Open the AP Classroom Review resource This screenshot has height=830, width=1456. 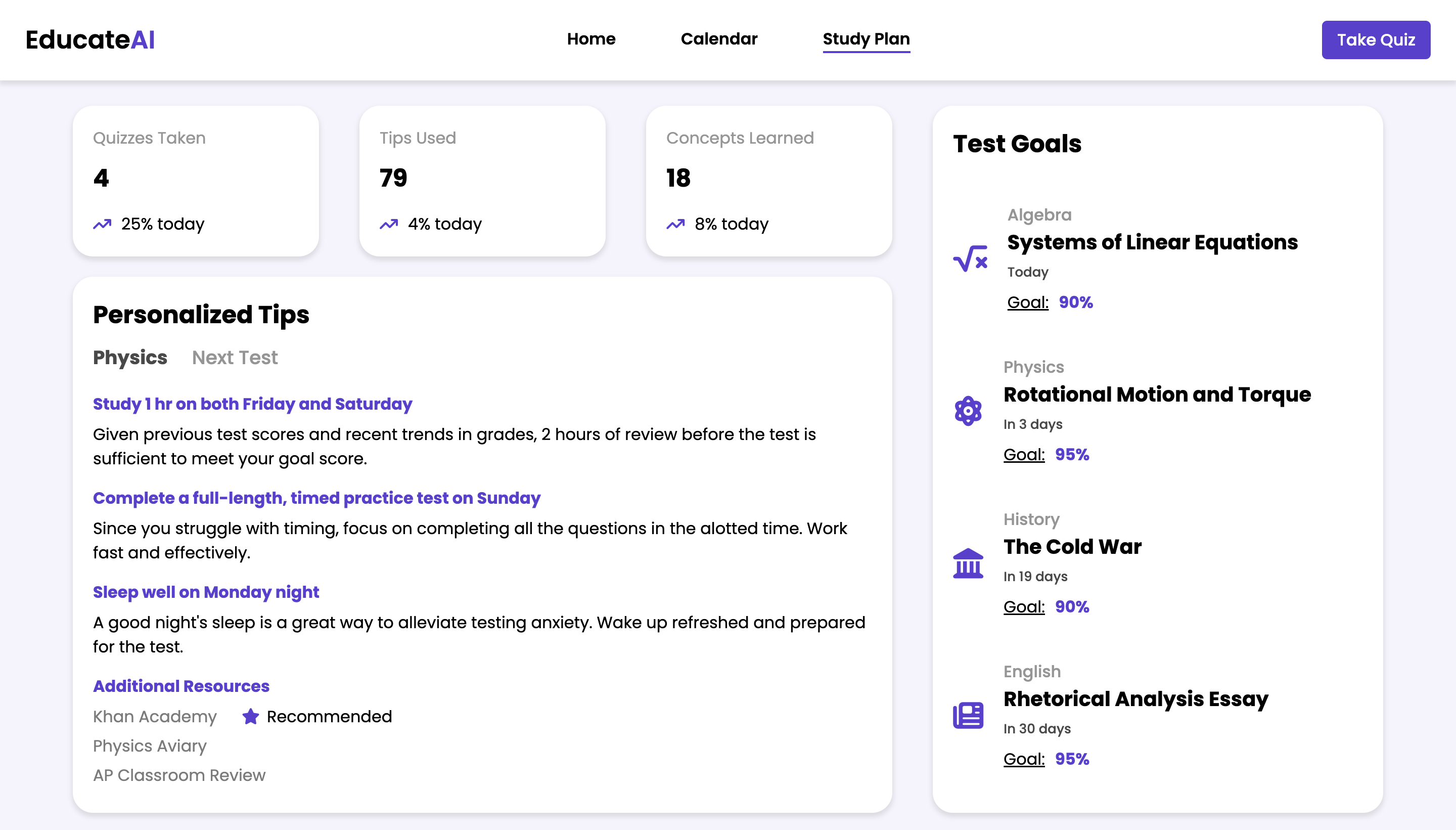coord(179,775)
